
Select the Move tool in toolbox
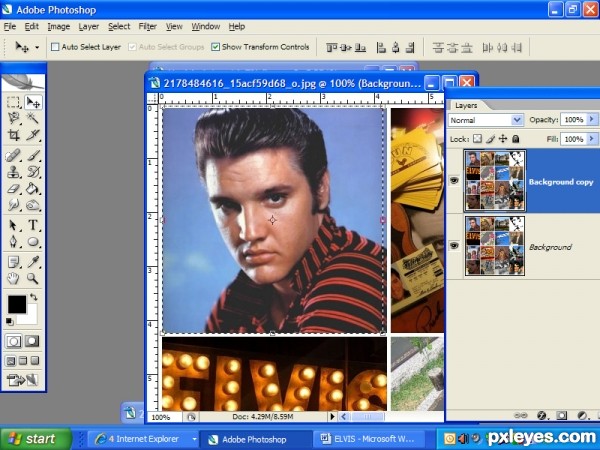tap(33, 102)
